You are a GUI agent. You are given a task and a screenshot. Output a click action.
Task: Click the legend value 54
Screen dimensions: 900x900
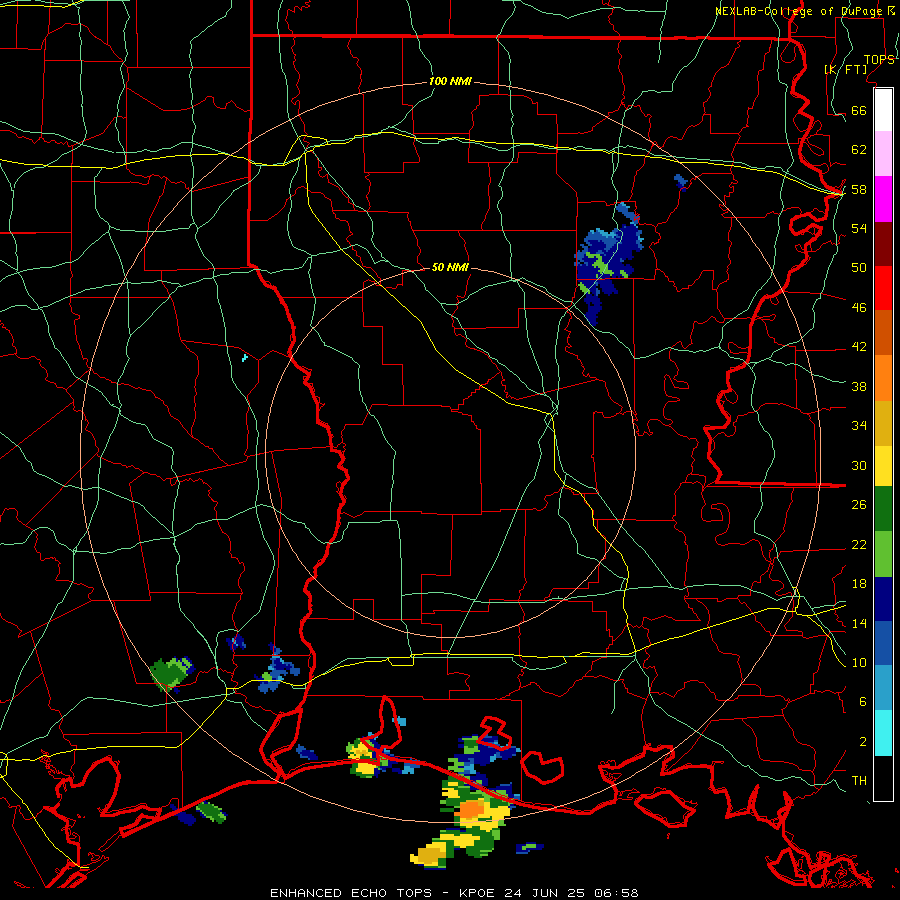(859, 228)
